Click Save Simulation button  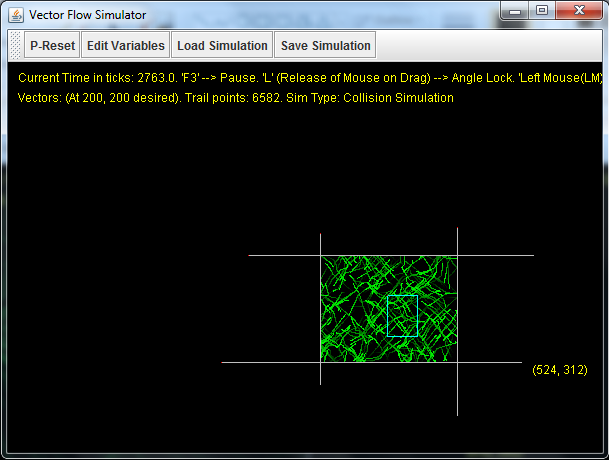325,45
